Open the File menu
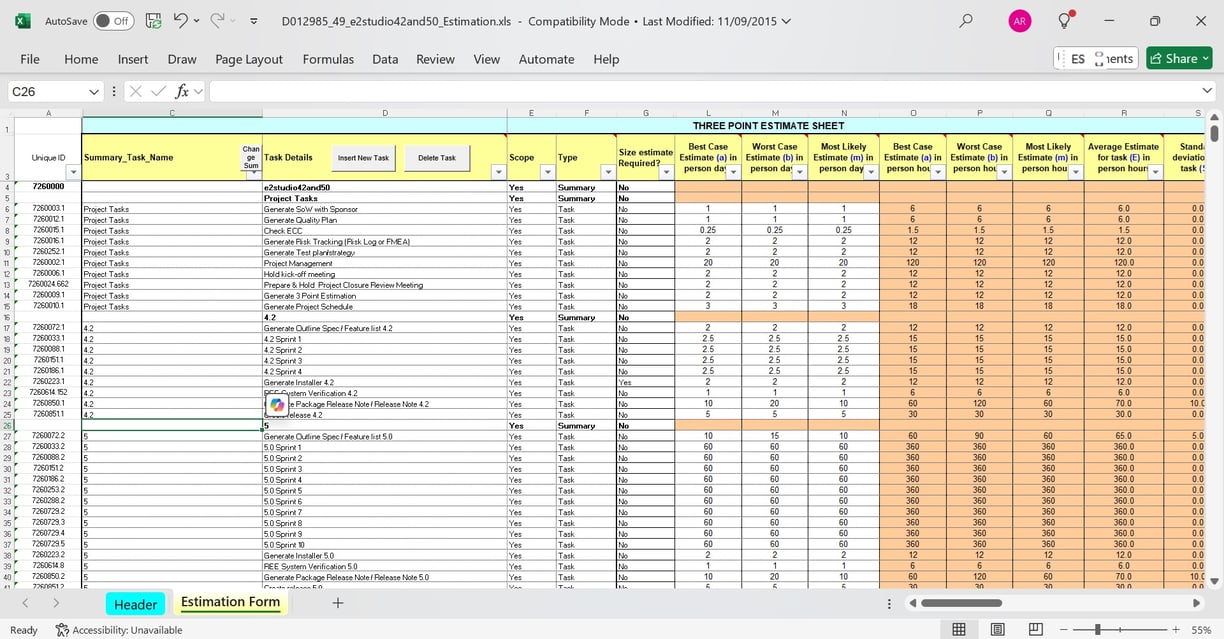Screen dimensions: 1224x639 [x=30, y=59]
